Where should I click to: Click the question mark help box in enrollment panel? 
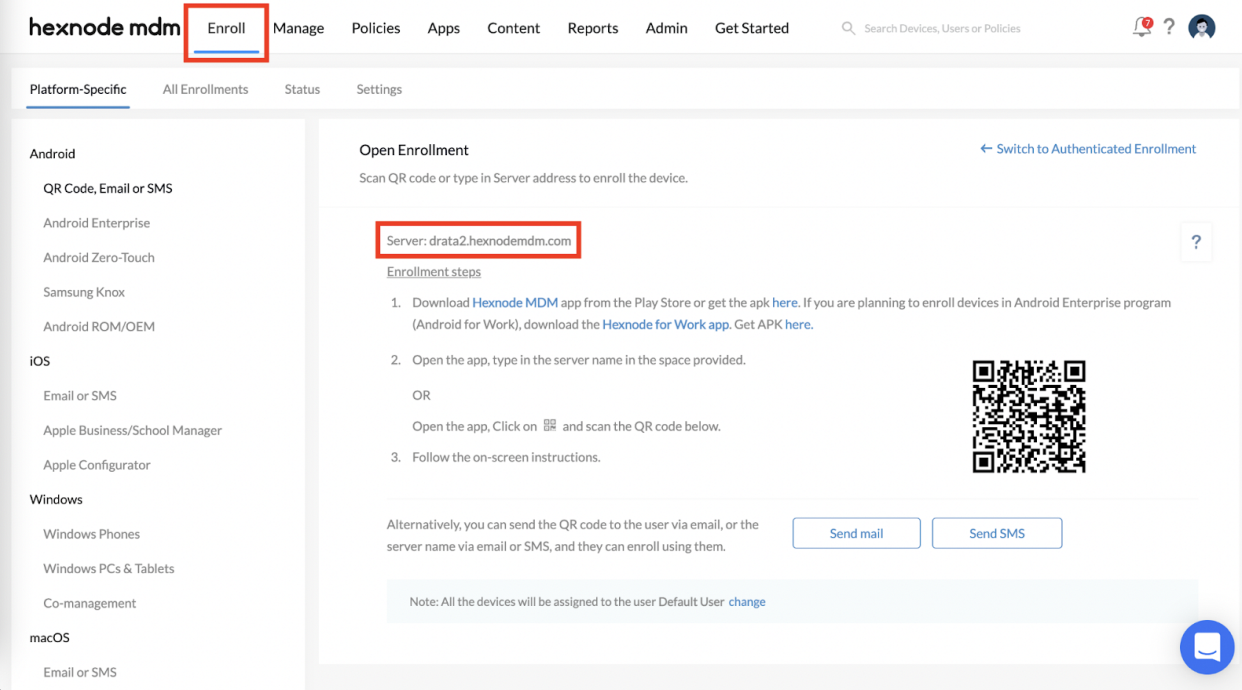click(1196, 242)
